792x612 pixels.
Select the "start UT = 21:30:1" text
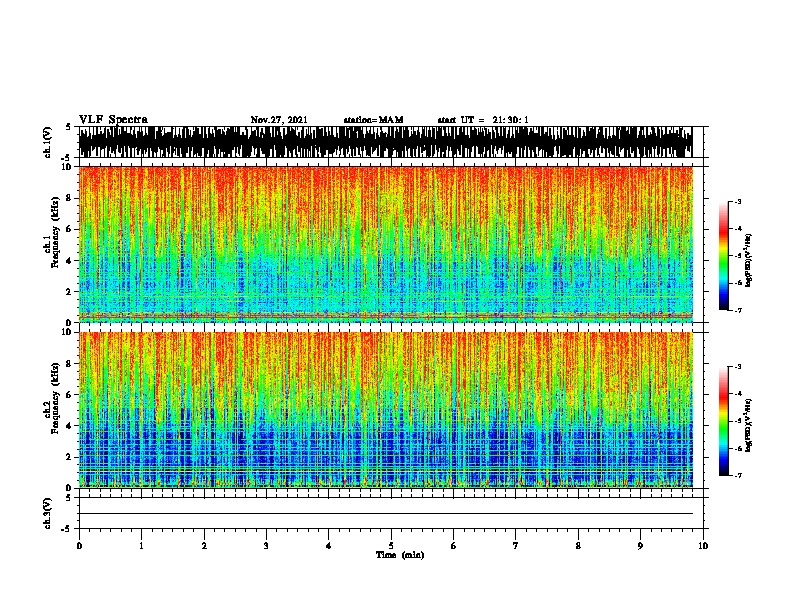coord(483,120)
